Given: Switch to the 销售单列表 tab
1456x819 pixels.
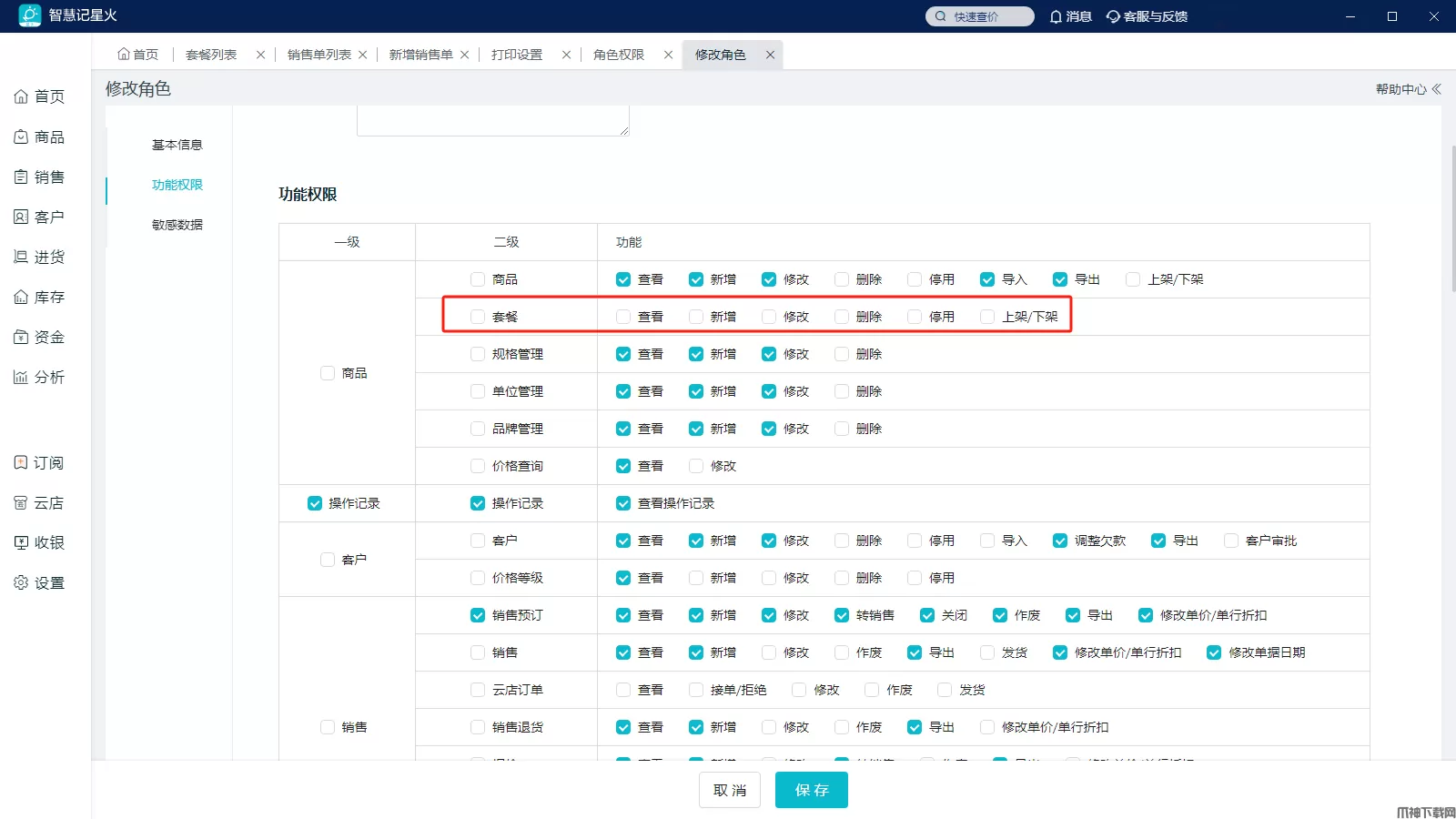Looking at the screenshot, I should 318,55.
